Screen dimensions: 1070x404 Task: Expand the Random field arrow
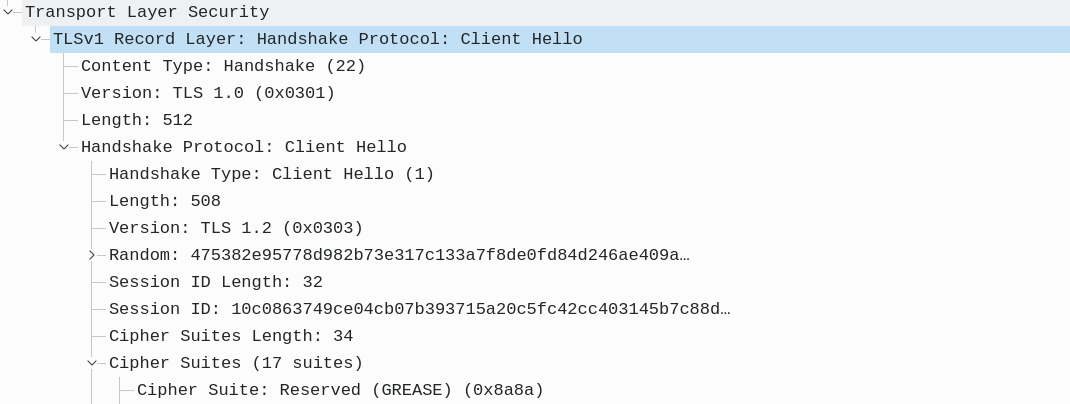point(92,255)
